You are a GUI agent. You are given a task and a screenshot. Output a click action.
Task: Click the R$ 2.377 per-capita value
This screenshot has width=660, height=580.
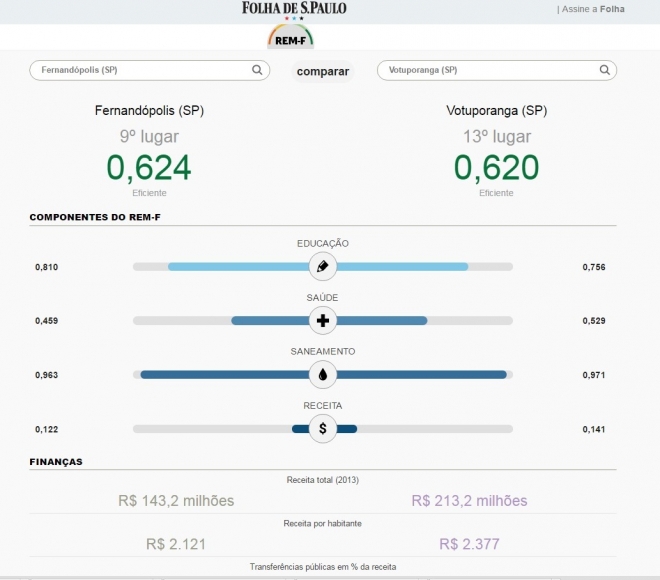pyautogui.click(x=469, y=544)
